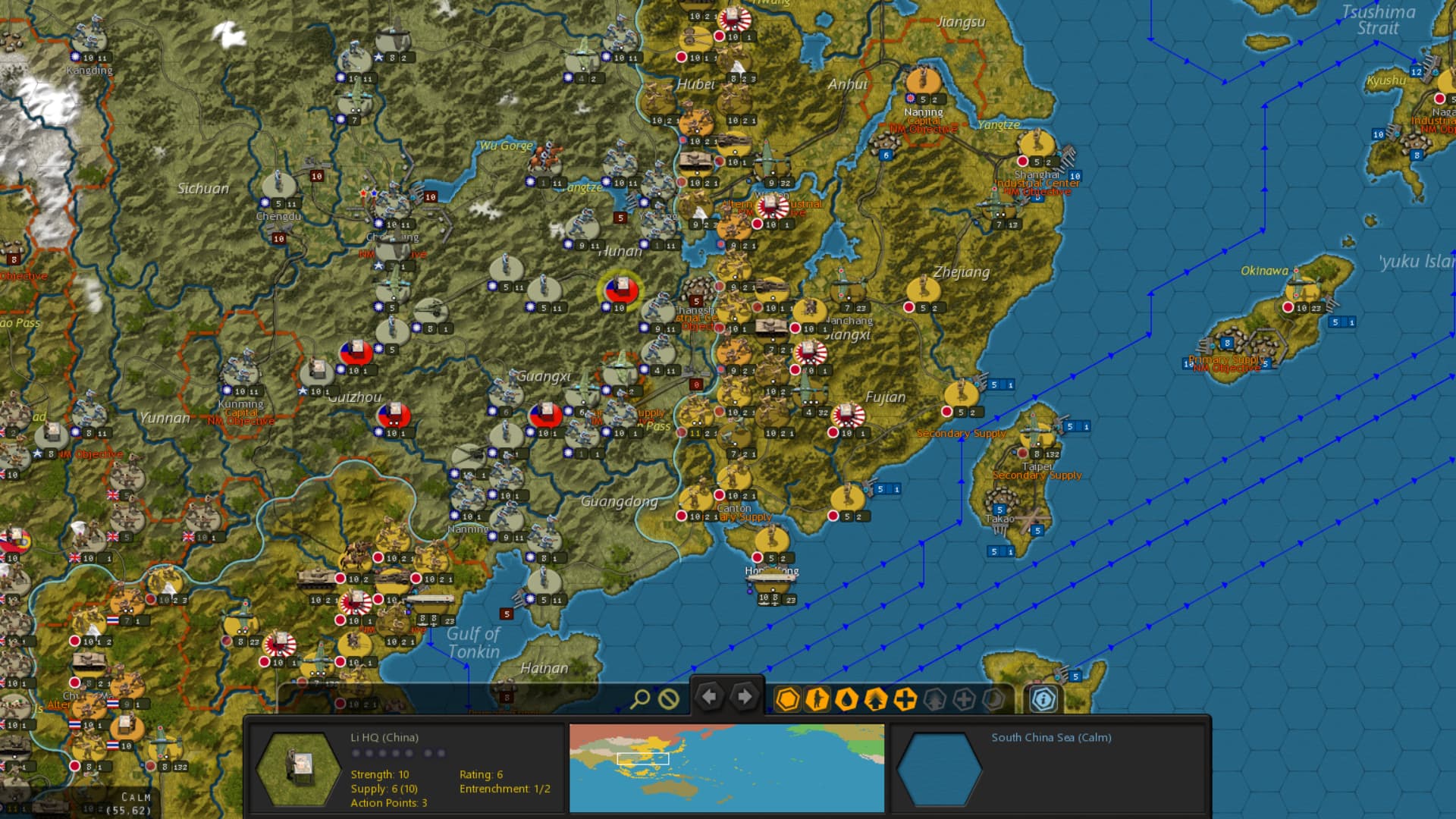Select the Japanese HQ northwest of Gulf of Tonkin
The height and width of the screenshot is (819, 1456).
[x=355, y=603]
